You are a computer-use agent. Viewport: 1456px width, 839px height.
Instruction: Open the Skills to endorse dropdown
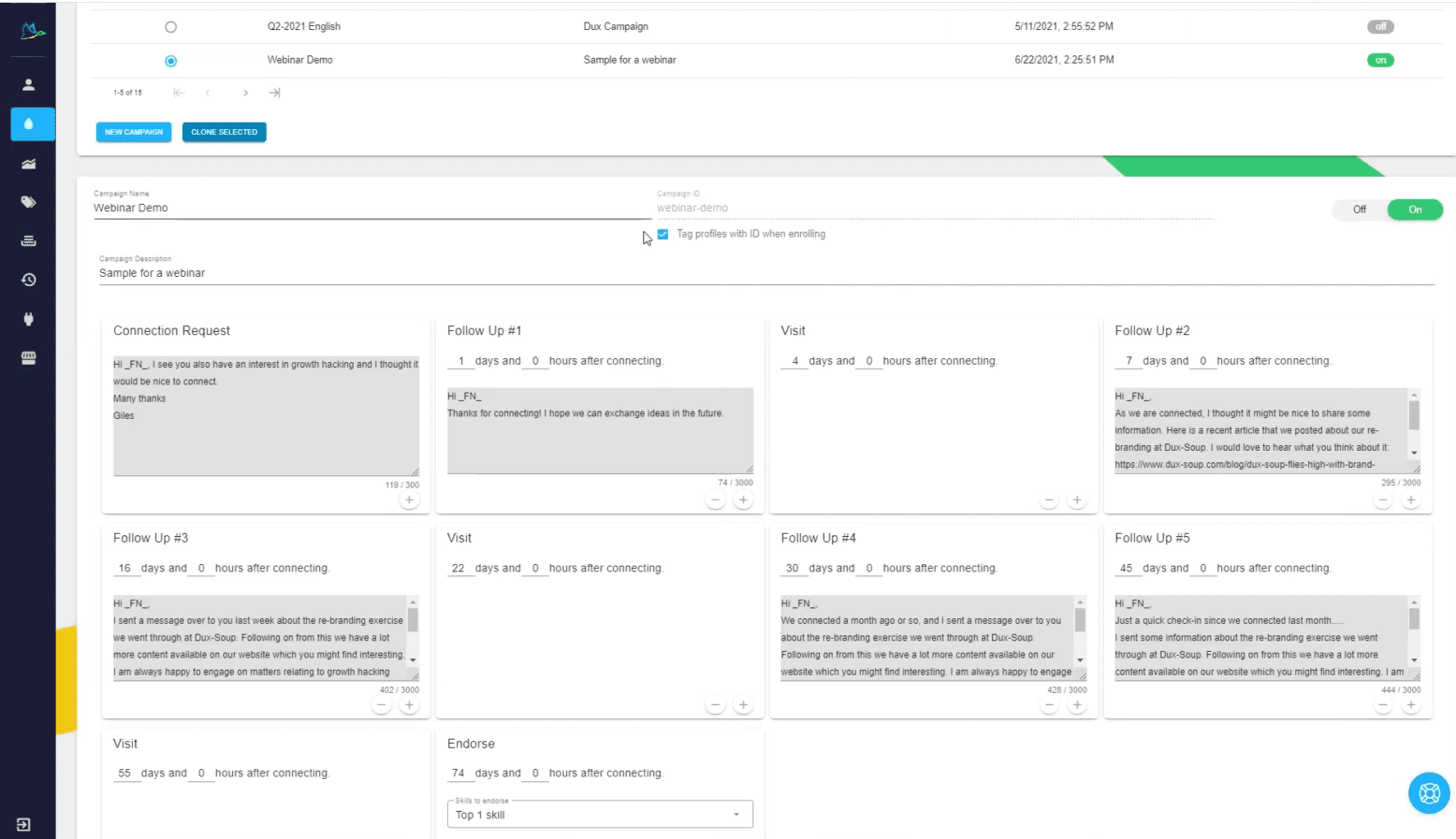(x=600, y=815)
